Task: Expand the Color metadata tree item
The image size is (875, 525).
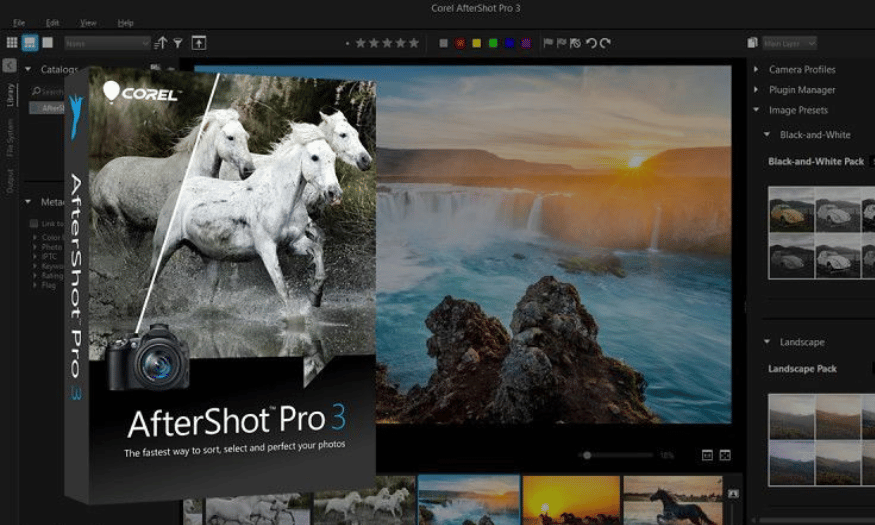Action: pyautogui.click(x=35, y=237)
